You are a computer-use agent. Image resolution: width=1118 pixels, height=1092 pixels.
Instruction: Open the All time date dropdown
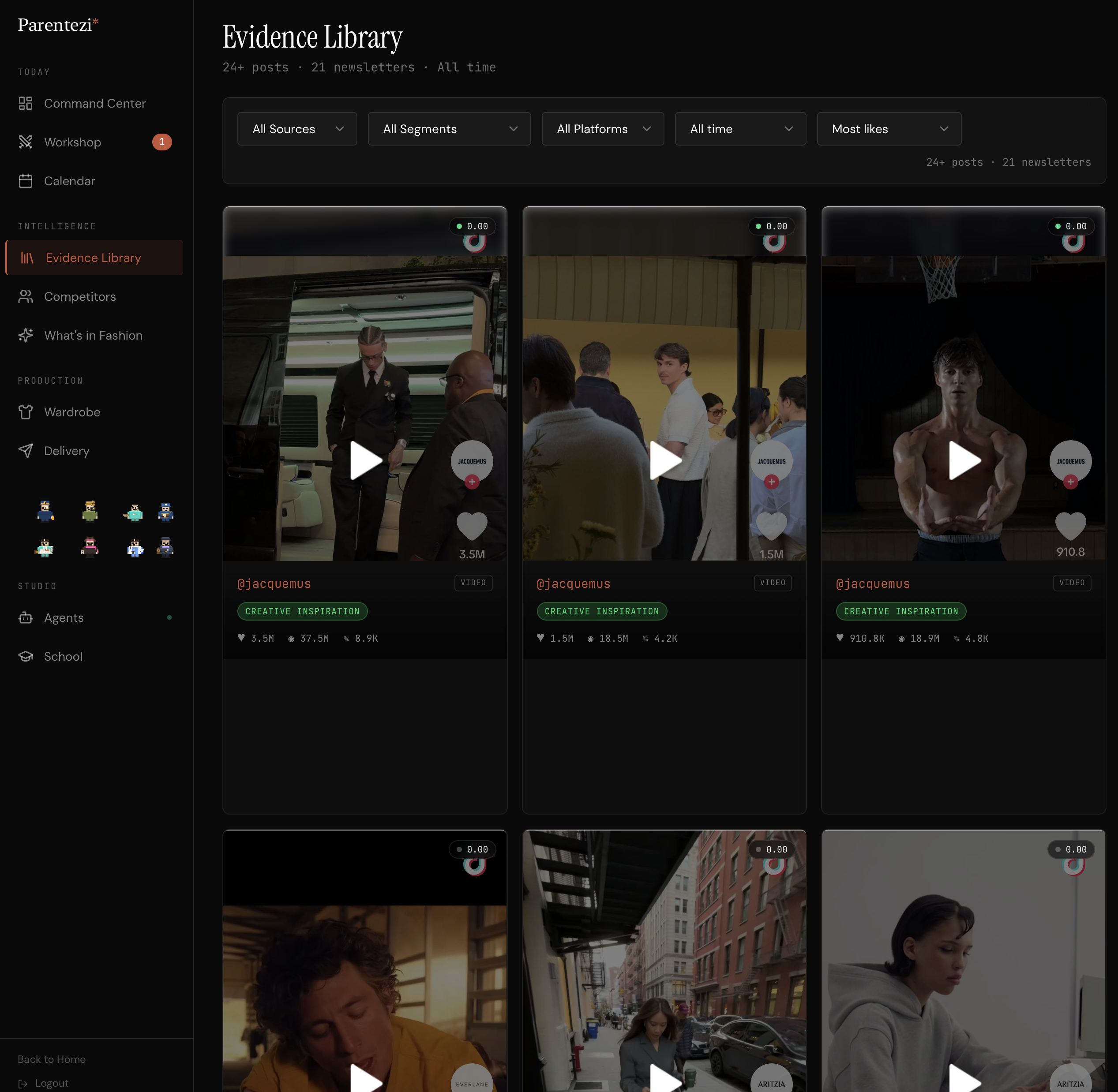pyautogui.click(x=740, y=129)
